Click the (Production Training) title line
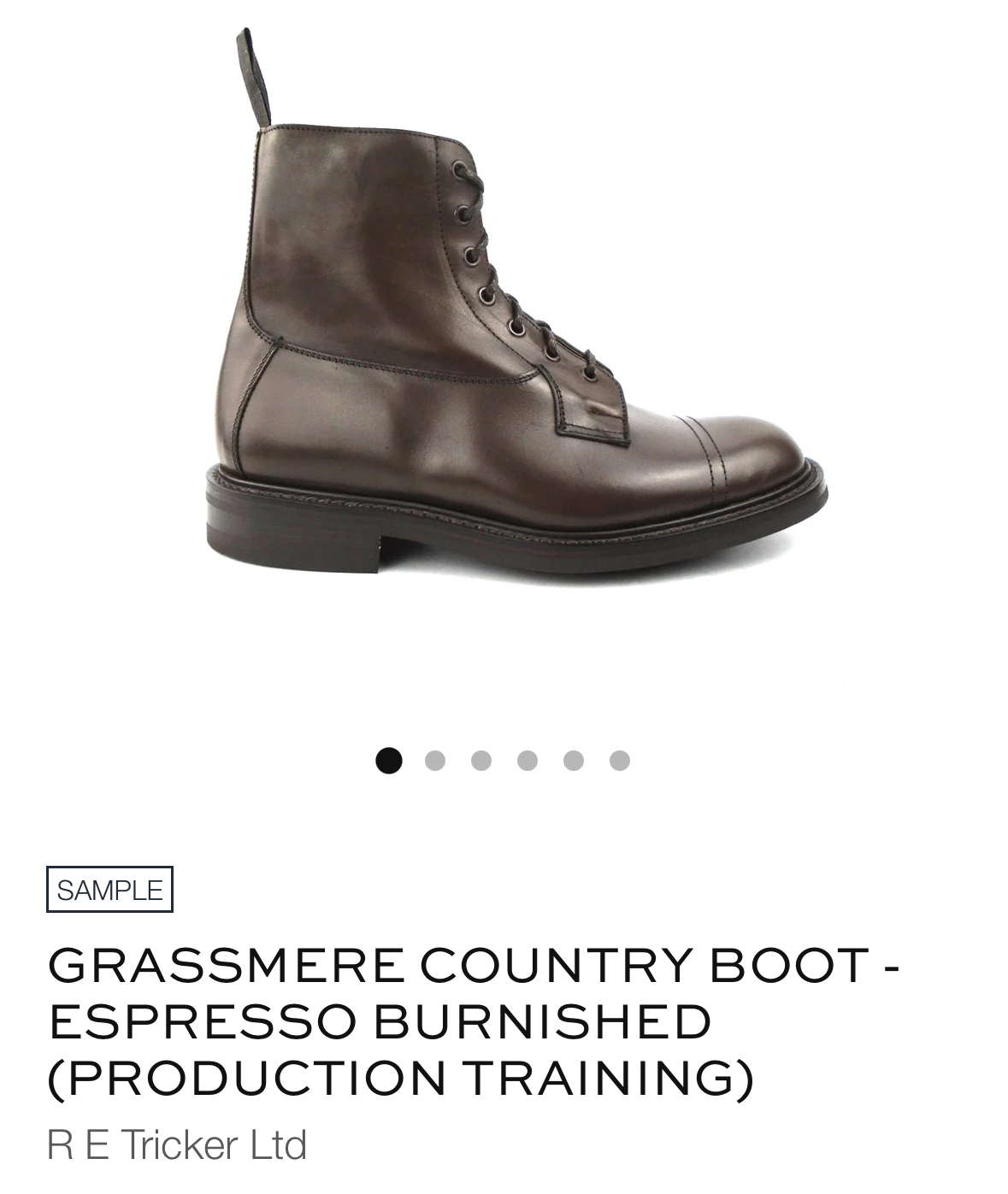The image size is (1008, 1194). 401,1078
